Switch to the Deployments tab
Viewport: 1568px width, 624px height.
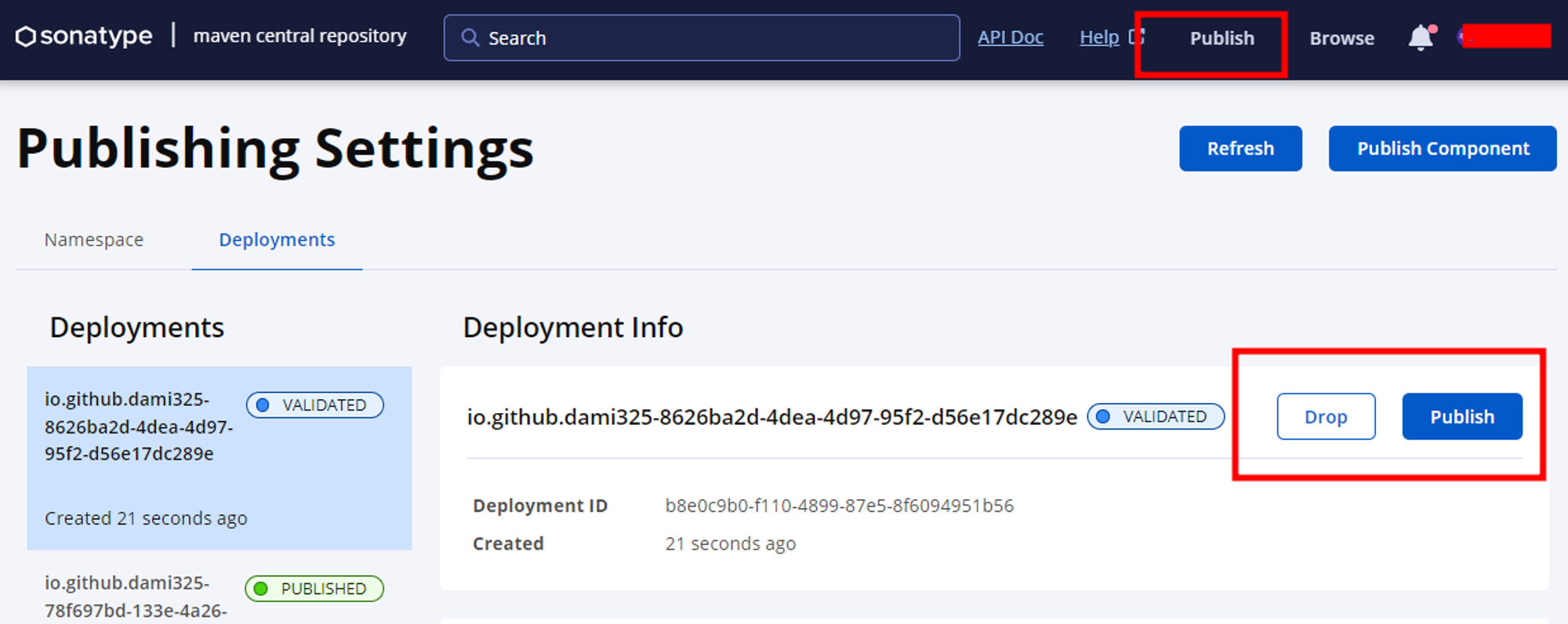[x=277, y=240]
